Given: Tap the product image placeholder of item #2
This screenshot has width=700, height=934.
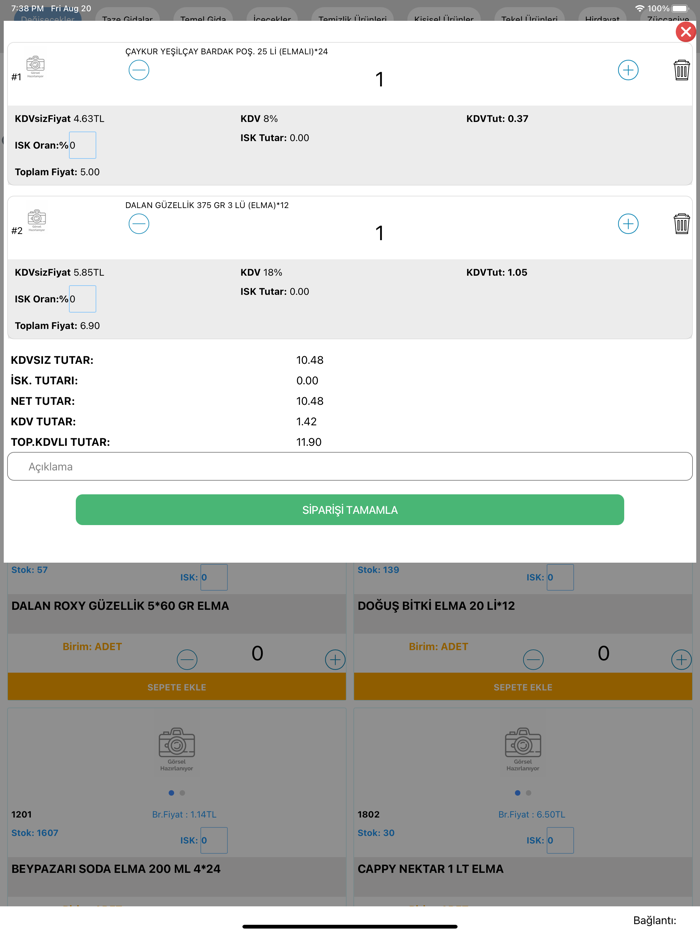Looking at the screenshot, I should [x=37, y=220].
